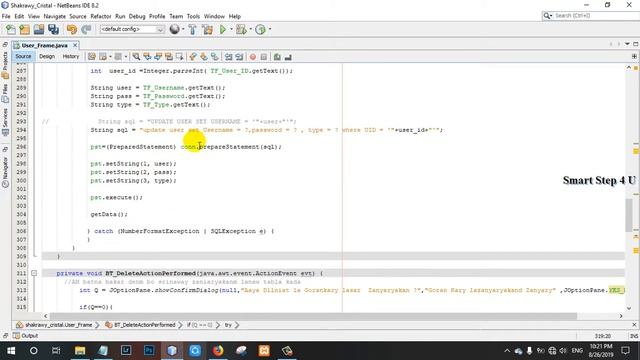Expand the Debug Project dropdown arrow

[251, 29]
